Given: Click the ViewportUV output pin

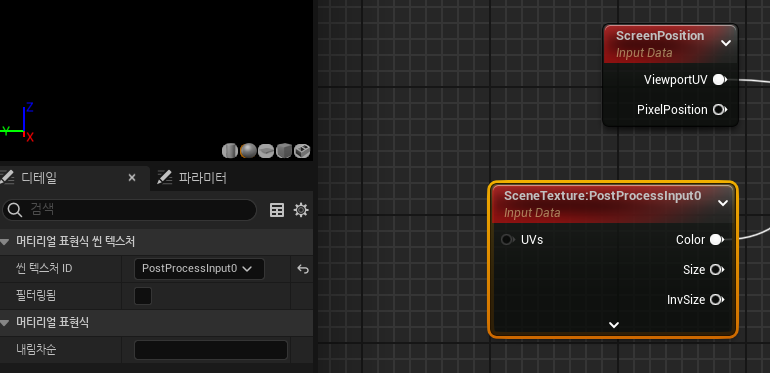Looking at the screenshot, I should tap(719, 80).
